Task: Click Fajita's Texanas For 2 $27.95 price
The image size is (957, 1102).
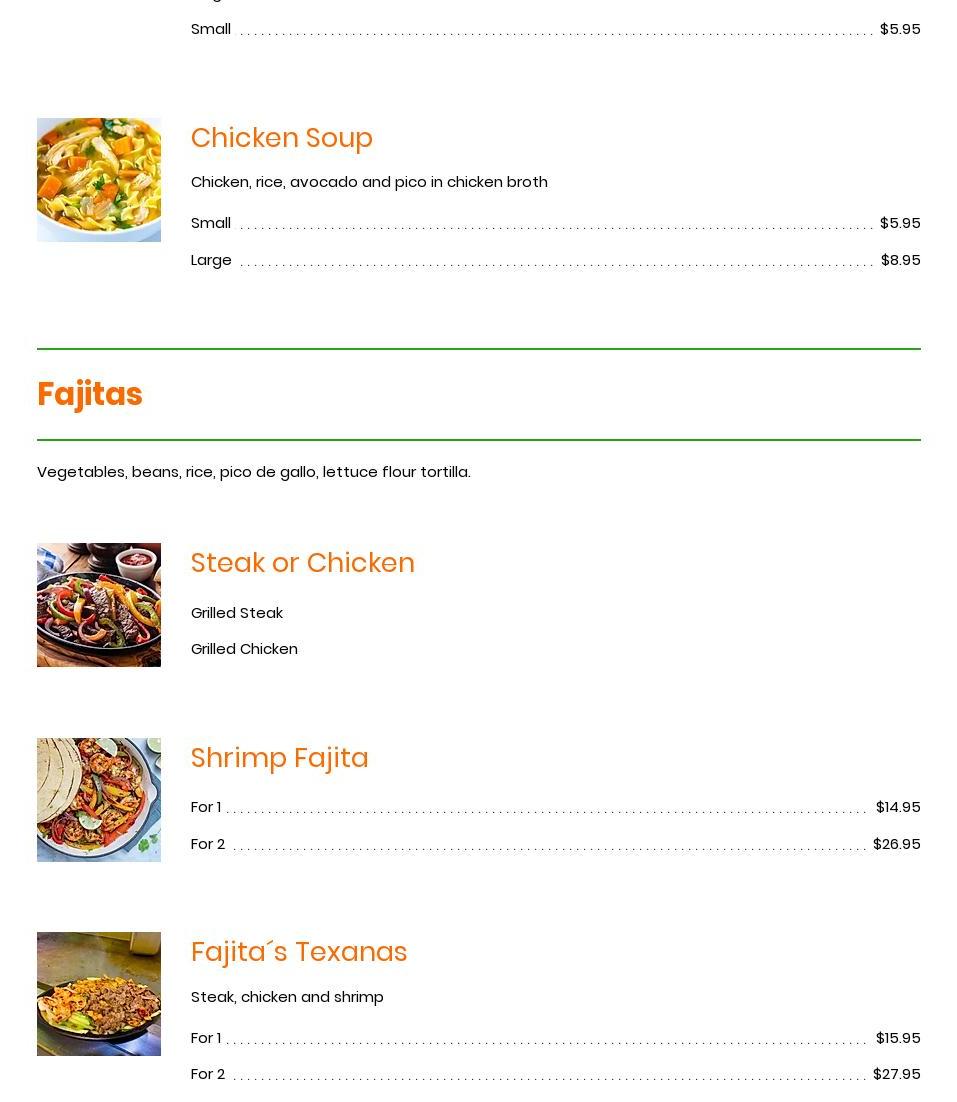Action: [896, 1074]
